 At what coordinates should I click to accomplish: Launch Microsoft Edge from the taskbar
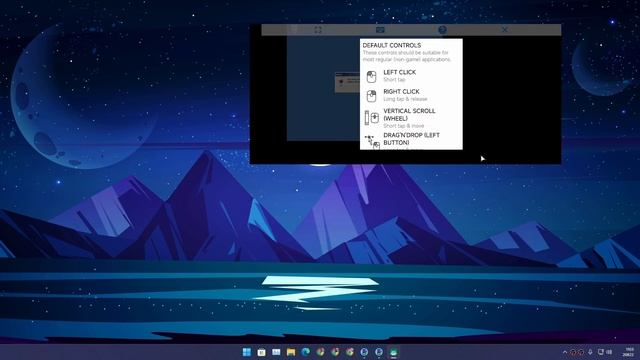click(x=305, y=352)
